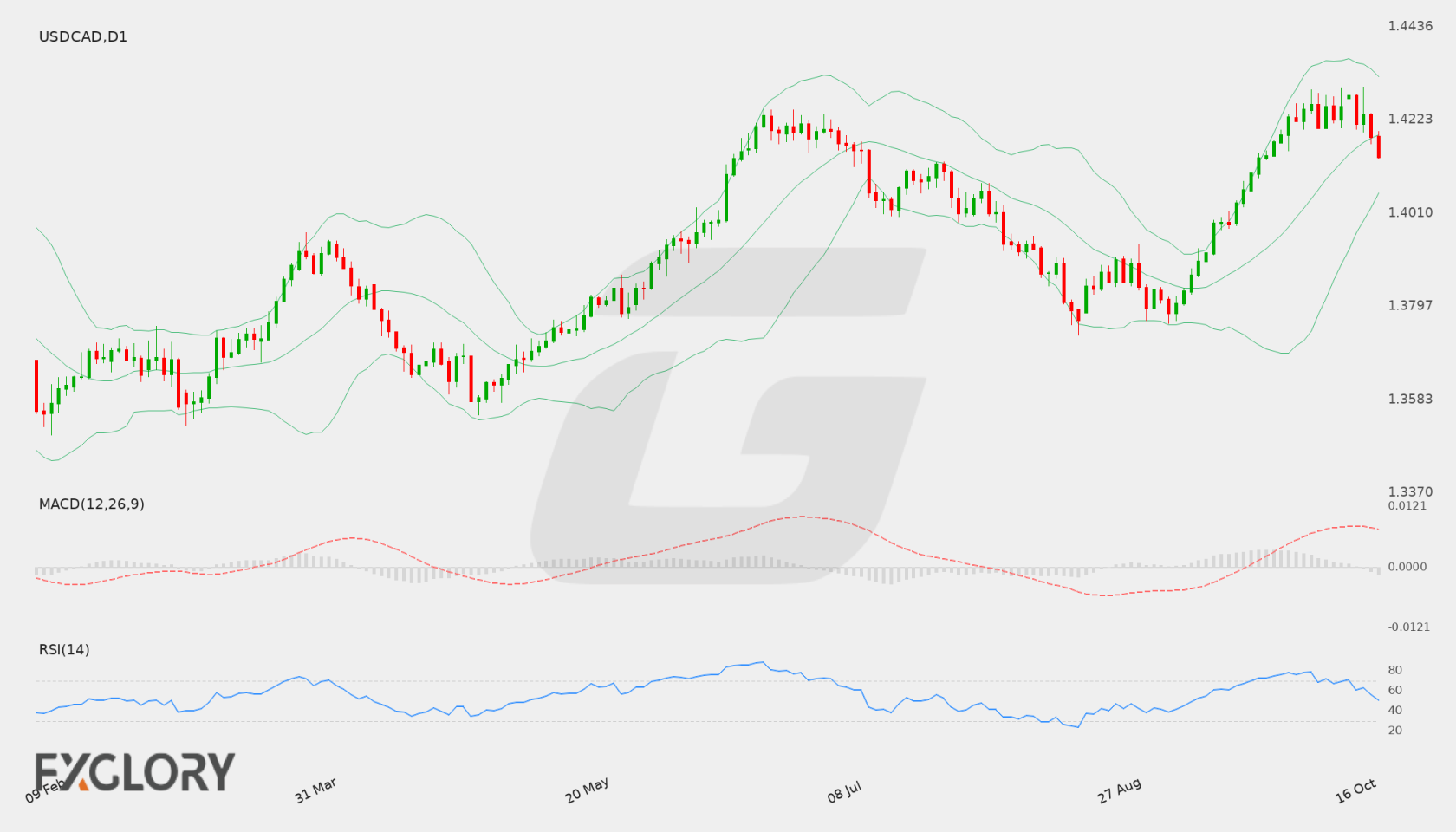Click the 0.0000 MACD scale value
The height and width of the screenshot is (832, 1456).
click(1407, 566)
